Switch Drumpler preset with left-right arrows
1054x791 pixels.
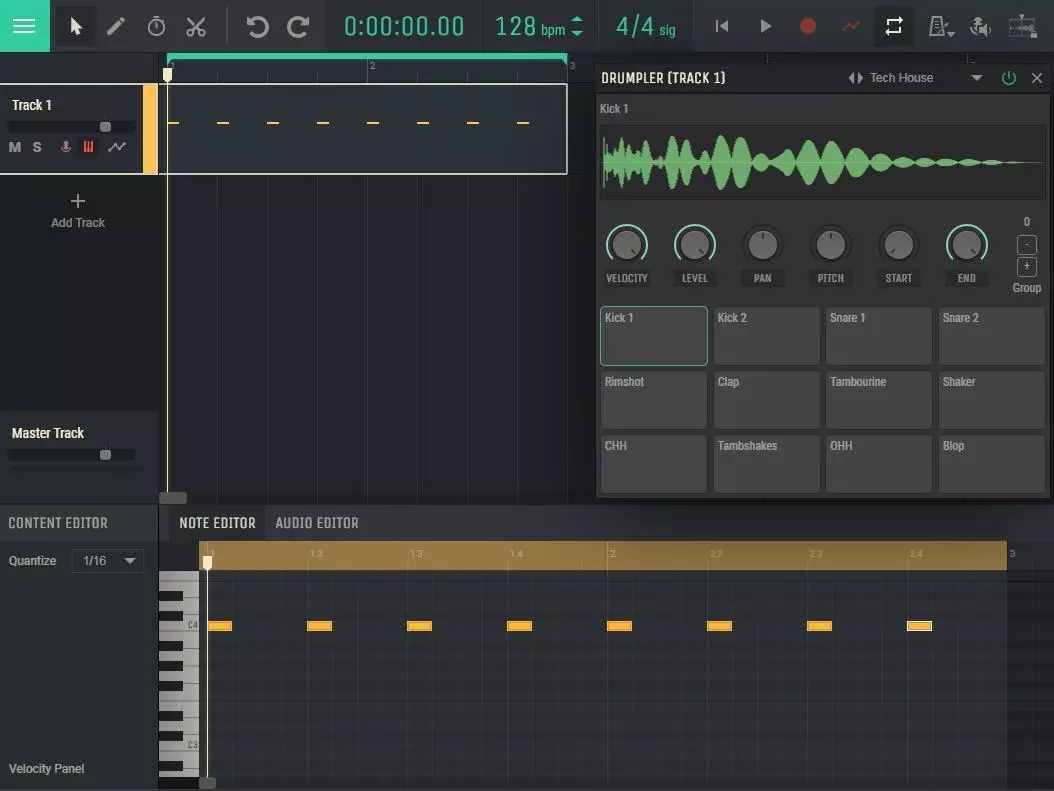[x=855, y=78]
